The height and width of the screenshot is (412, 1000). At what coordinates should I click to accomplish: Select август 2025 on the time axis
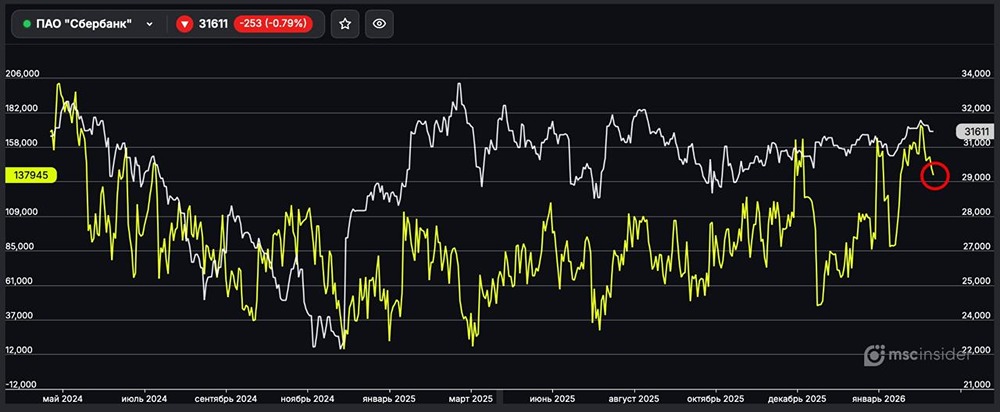(634, 399)
